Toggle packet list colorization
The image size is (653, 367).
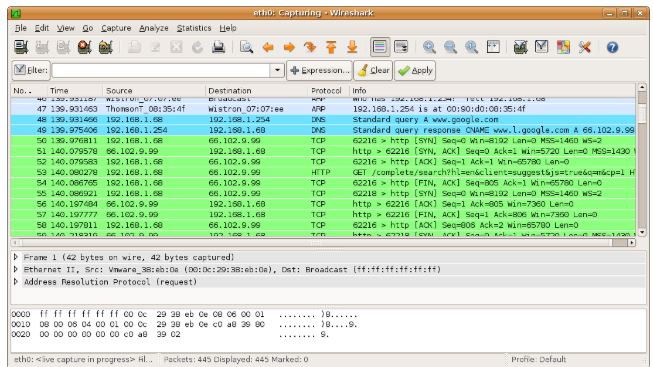380,47
